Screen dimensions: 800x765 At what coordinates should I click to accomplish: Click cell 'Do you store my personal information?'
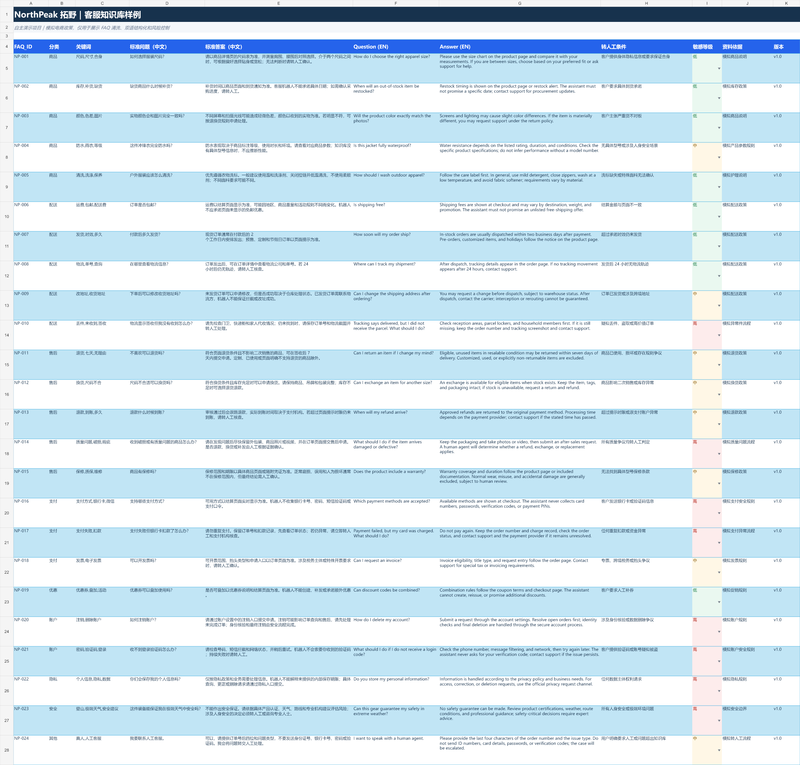[395, 691]
